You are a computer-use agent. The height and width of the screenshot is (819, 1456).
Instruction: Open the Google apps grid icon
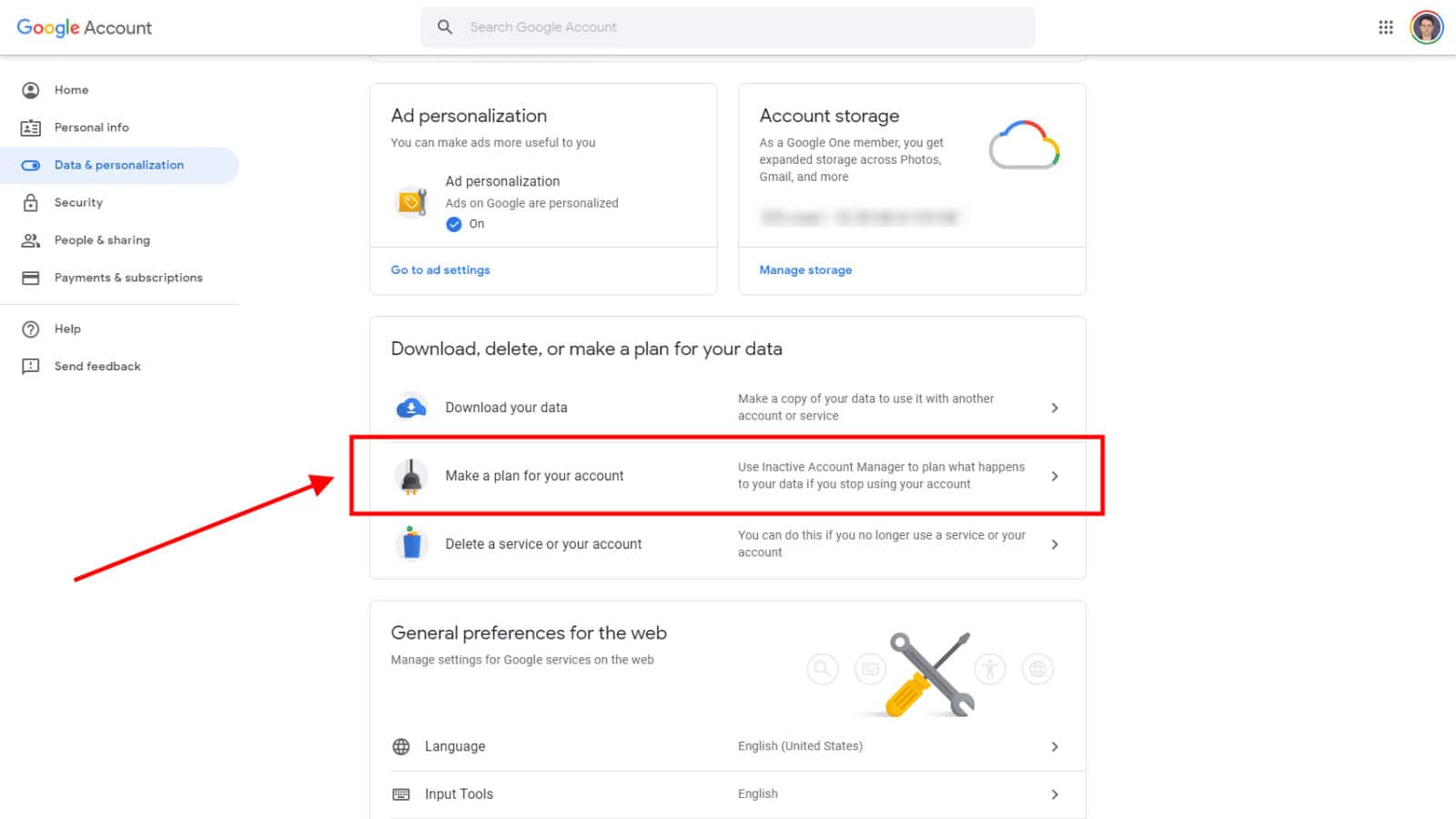point(1385,27)
